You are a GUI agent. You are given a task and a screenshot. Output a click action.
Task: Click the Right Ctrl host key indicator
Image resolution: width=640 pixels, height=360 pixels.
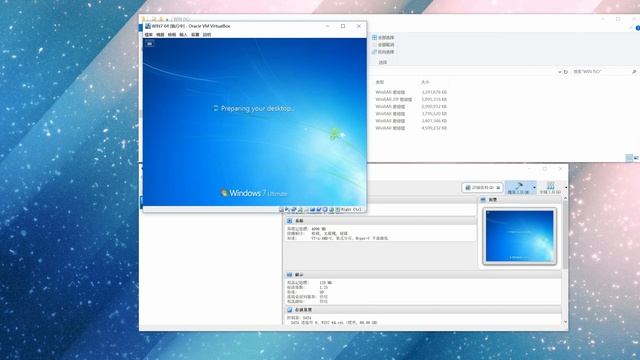(351, 209)
